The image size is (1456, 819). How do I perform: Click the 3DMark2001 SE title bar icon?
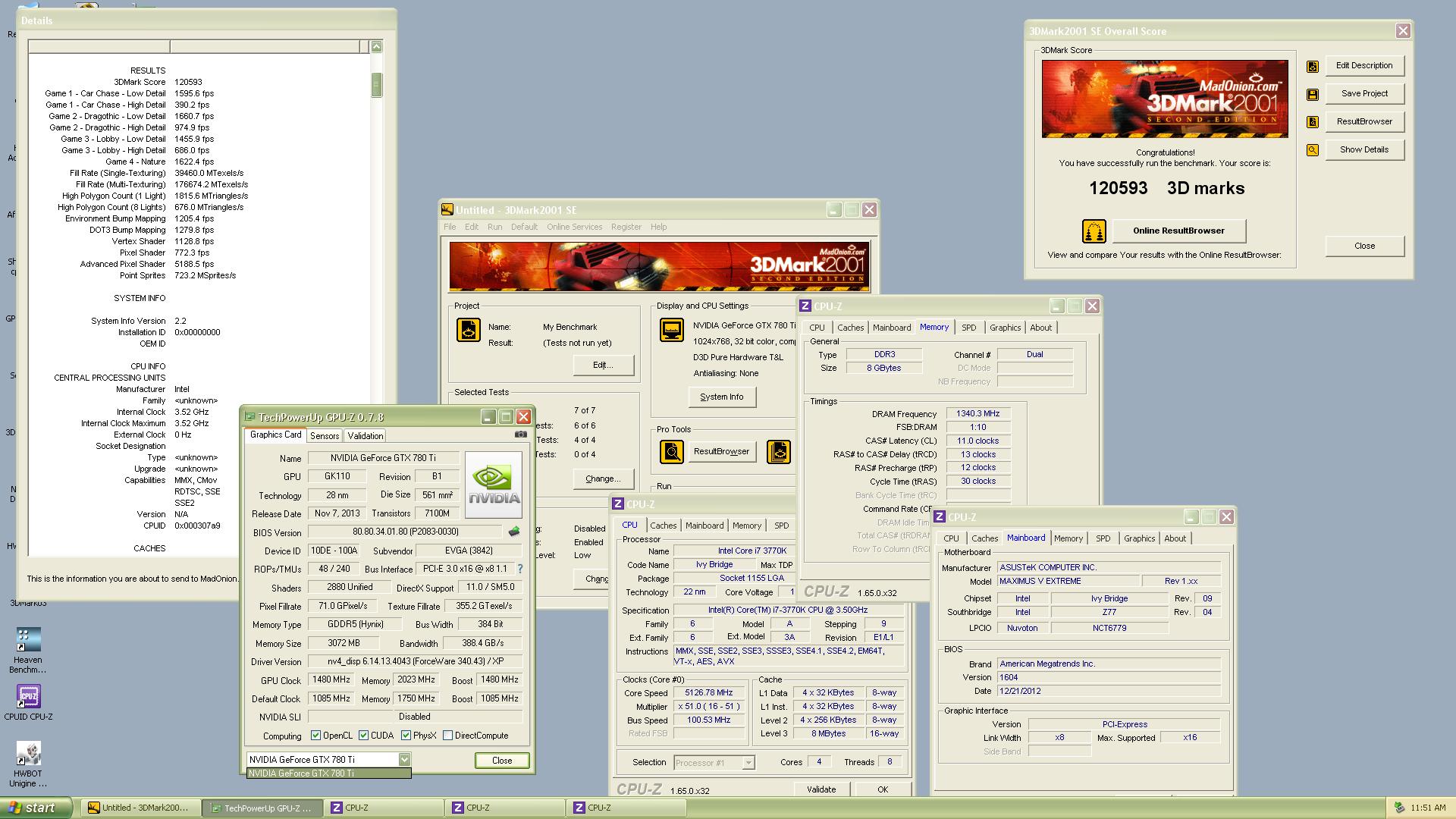(x=448, y=210)
